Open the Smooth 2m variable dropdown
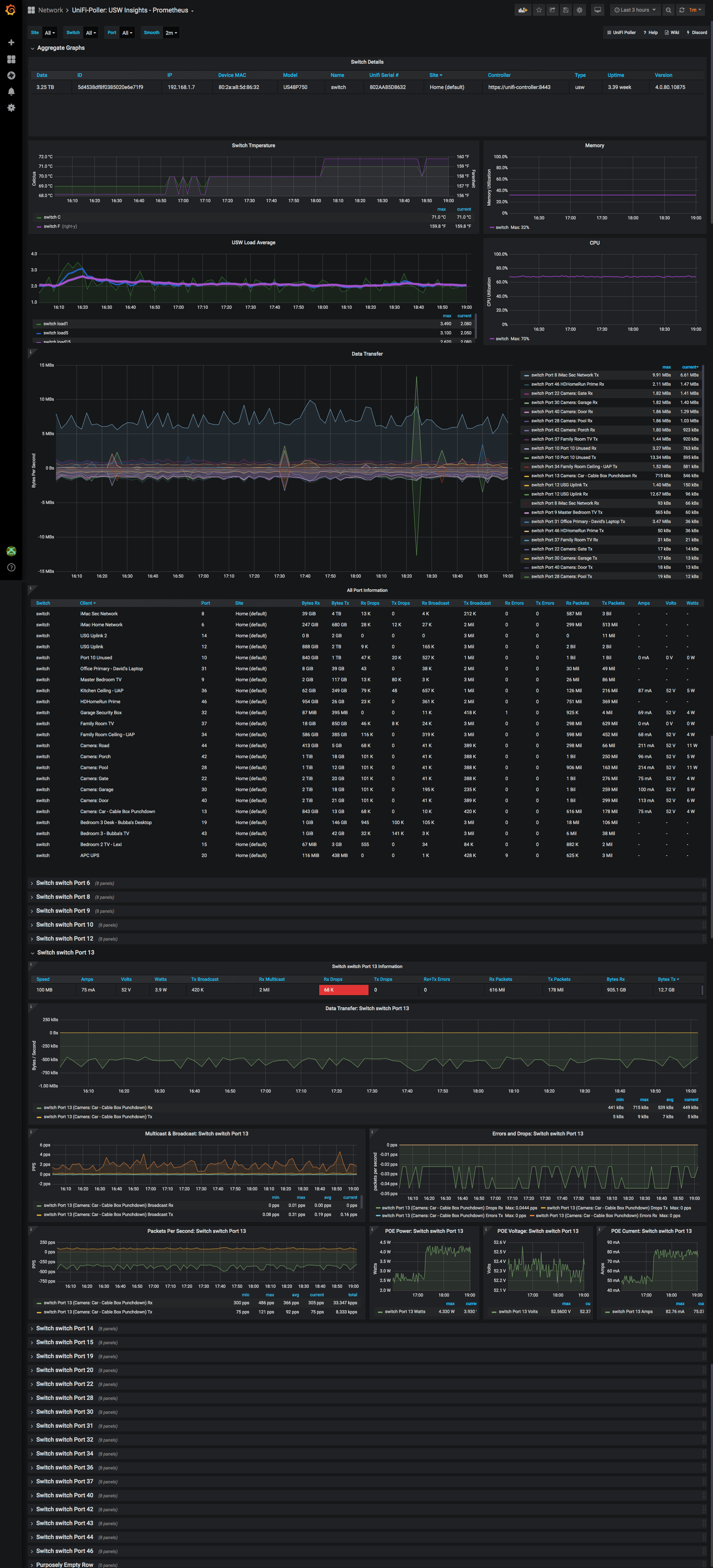 point(171,33)
